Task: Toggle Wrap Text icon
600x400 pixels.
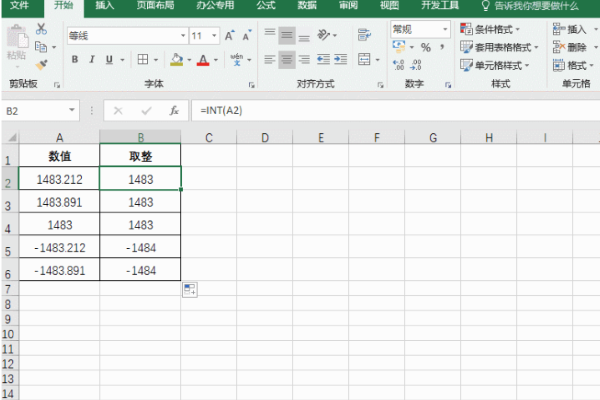Action: tap(364, 35)
